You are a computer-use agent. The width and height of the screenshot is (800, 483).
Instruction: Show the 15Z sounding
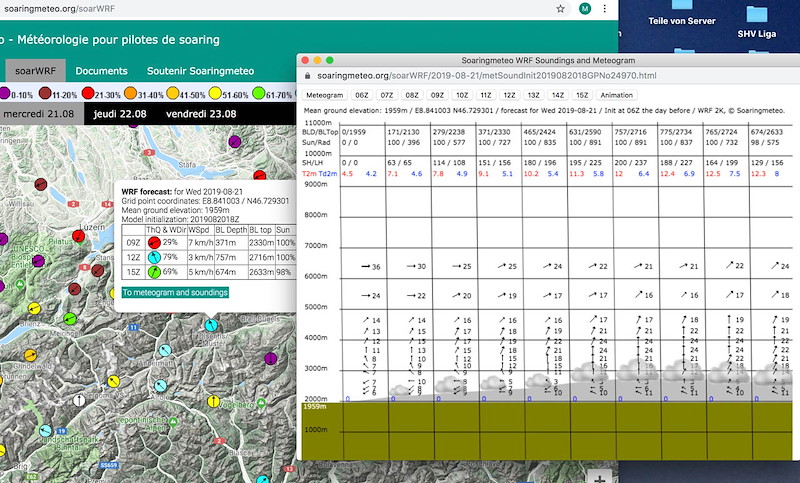click(x=582, y=95)
